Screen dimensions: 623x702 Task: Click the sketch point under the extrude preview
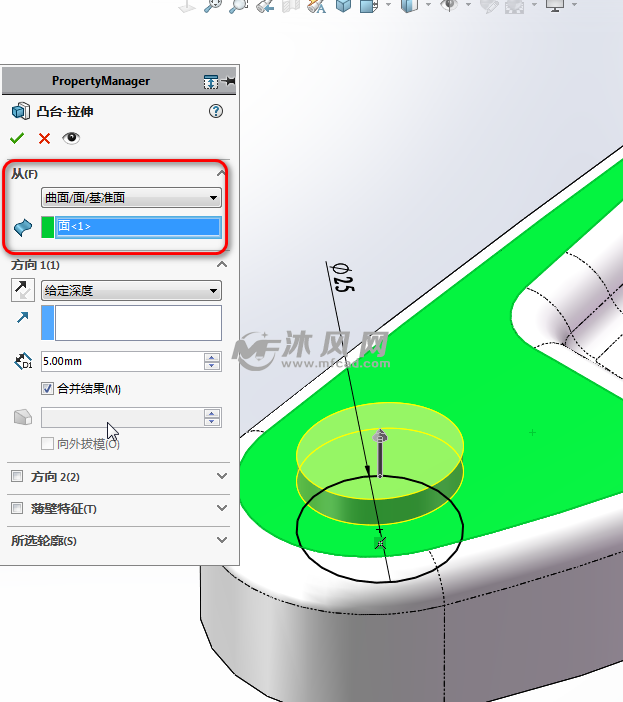pyautogui.click(x=380, y=543)
